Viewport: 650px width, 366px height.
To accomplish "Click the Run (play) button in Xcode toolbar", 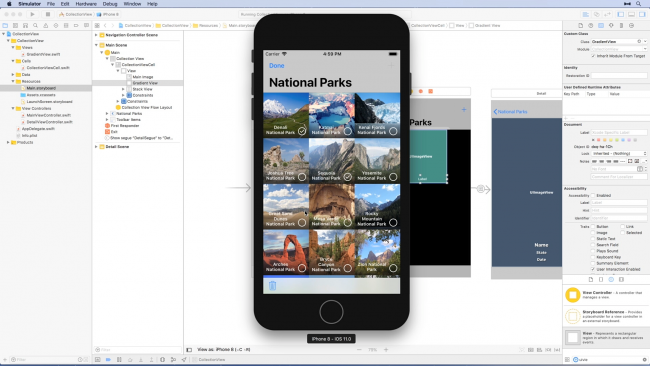I will [x=32, y=15].
